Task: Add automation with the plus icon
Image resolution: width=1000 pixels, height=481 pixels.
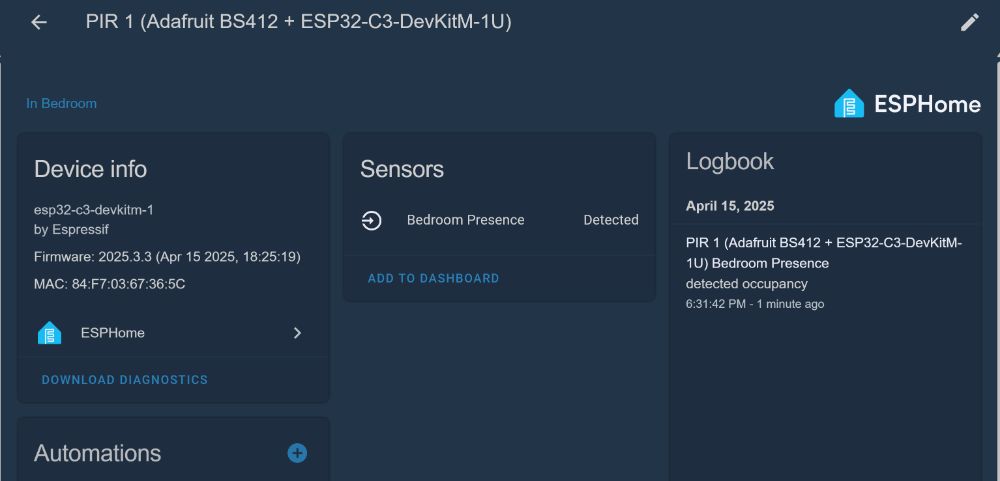Action: tap(297, 453)
